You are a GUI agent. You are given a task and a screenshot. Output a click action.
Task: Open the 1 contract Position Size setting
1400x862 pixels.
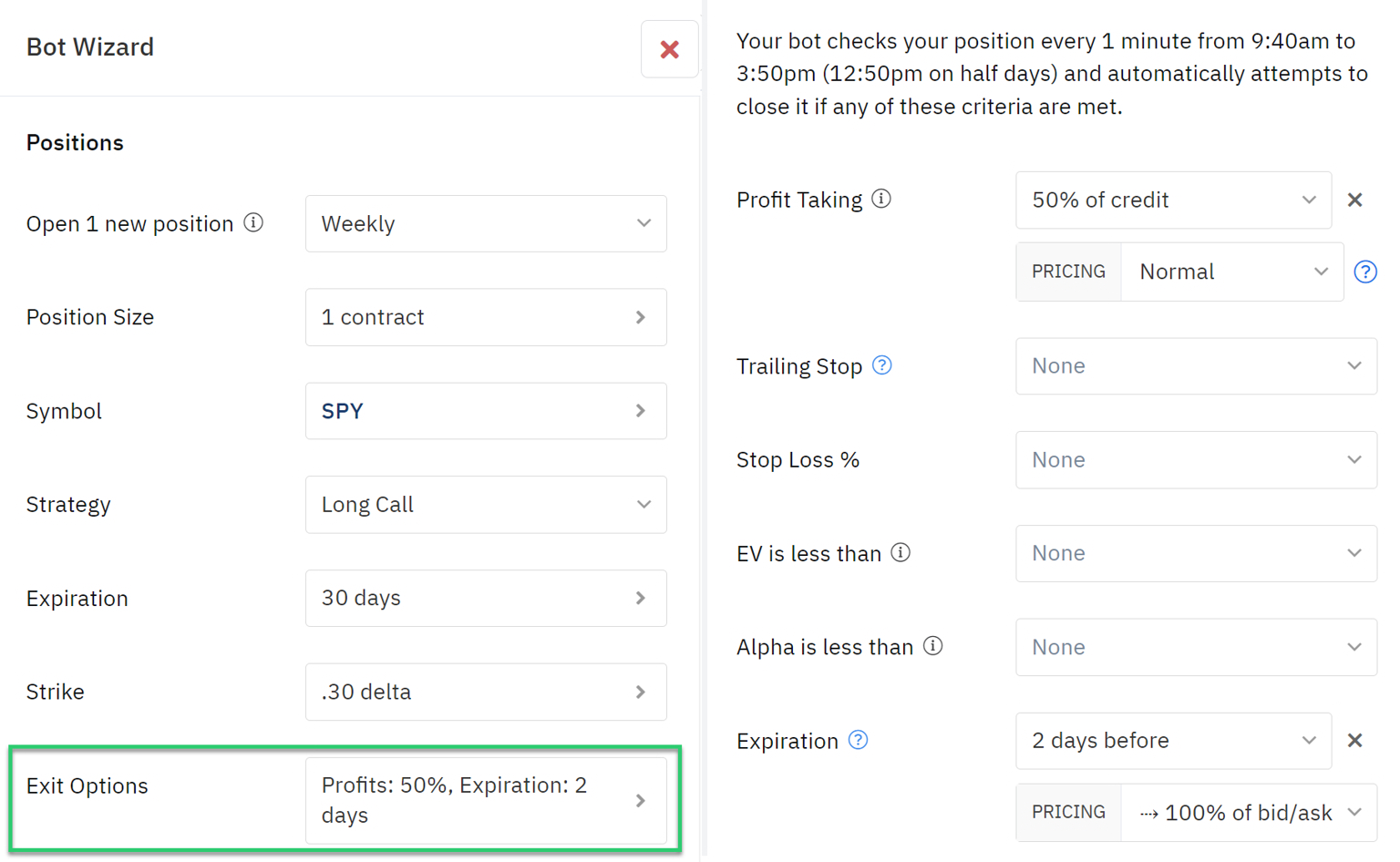pyautogui.click(x=486, y=317)
